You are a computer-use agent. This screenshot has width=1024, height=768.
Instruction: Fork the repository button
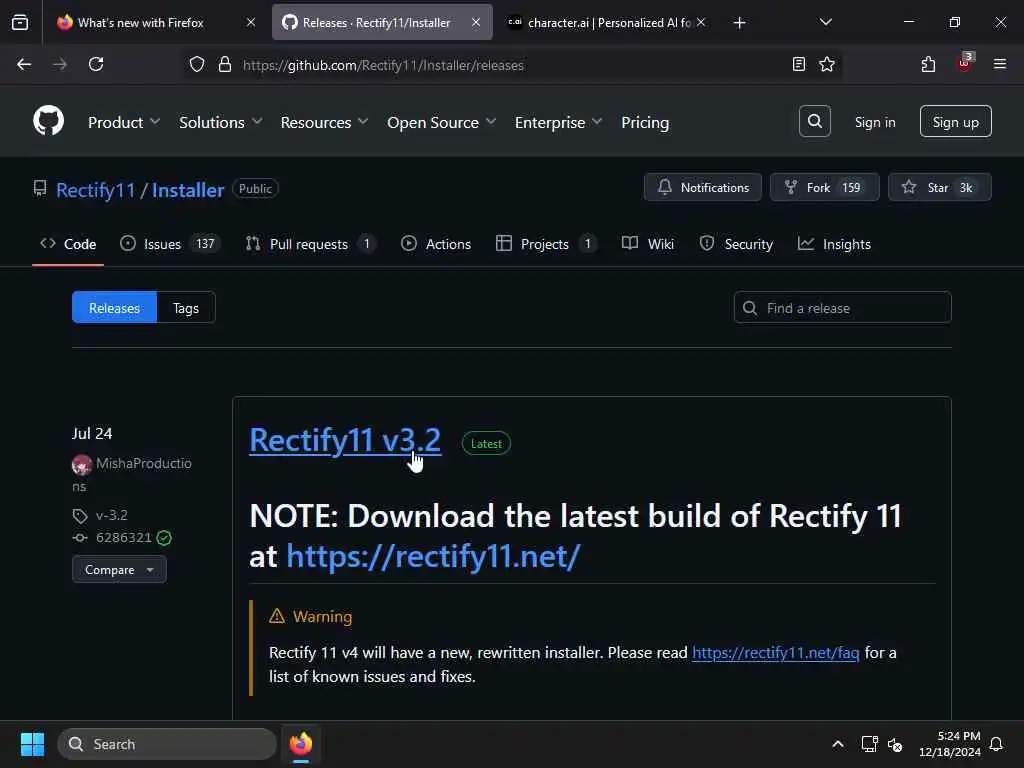pyautogui.click(x=824, y=187)
